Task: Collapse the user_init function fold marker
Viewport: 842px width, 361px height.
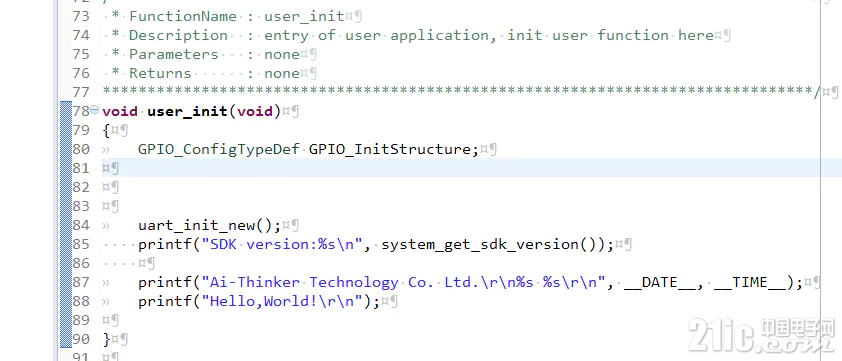Action: click(x=95, y=110)
